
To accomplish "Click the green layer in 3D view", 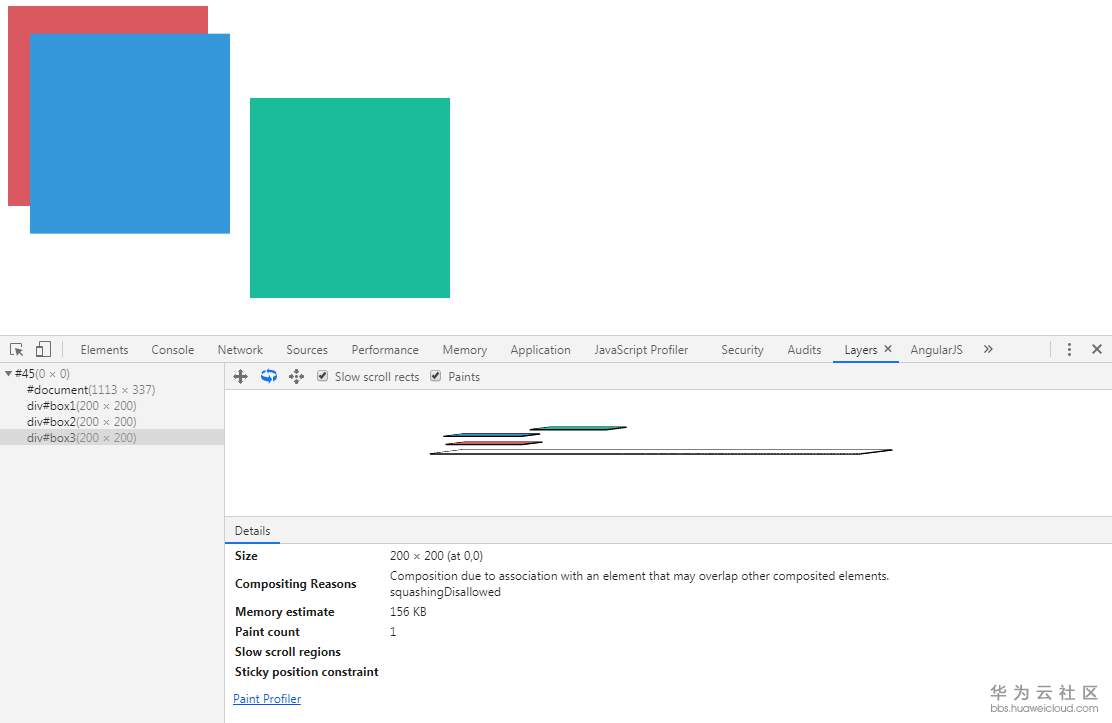I will point(578,428).
